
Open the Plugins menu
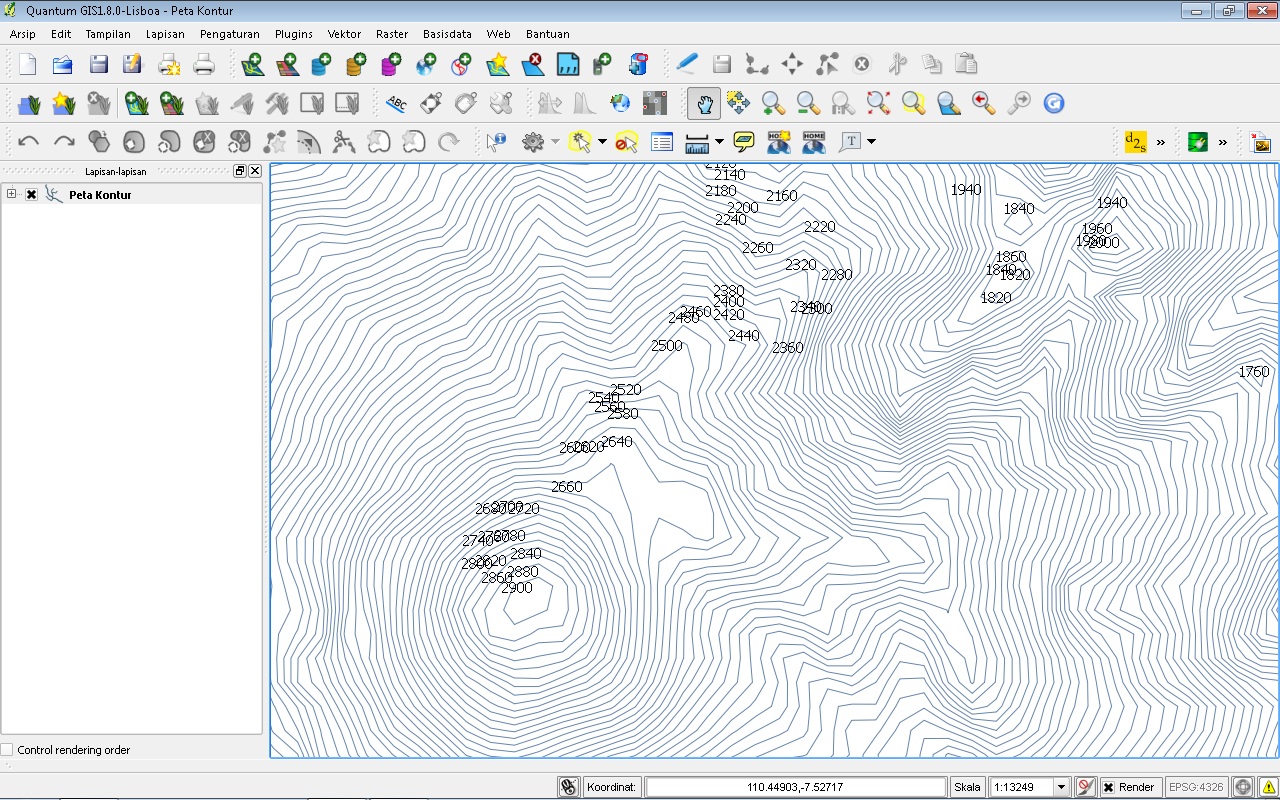click(x=293, y=33)
